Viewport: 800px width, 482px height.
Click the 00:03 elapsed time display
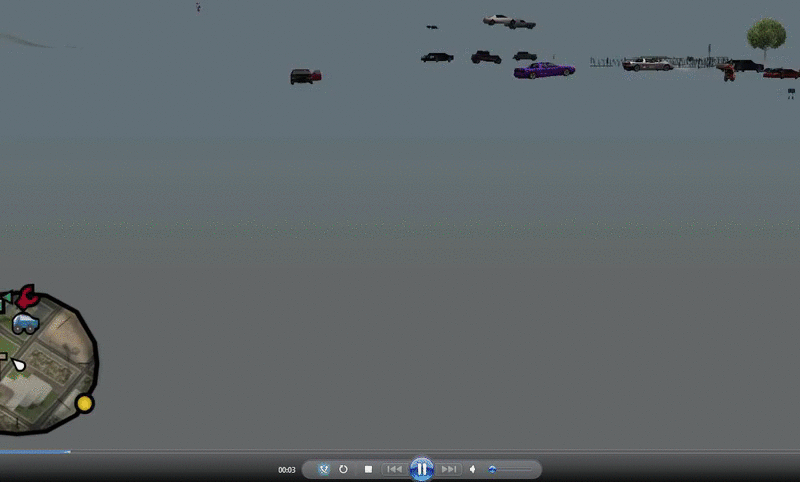[287, 470]
